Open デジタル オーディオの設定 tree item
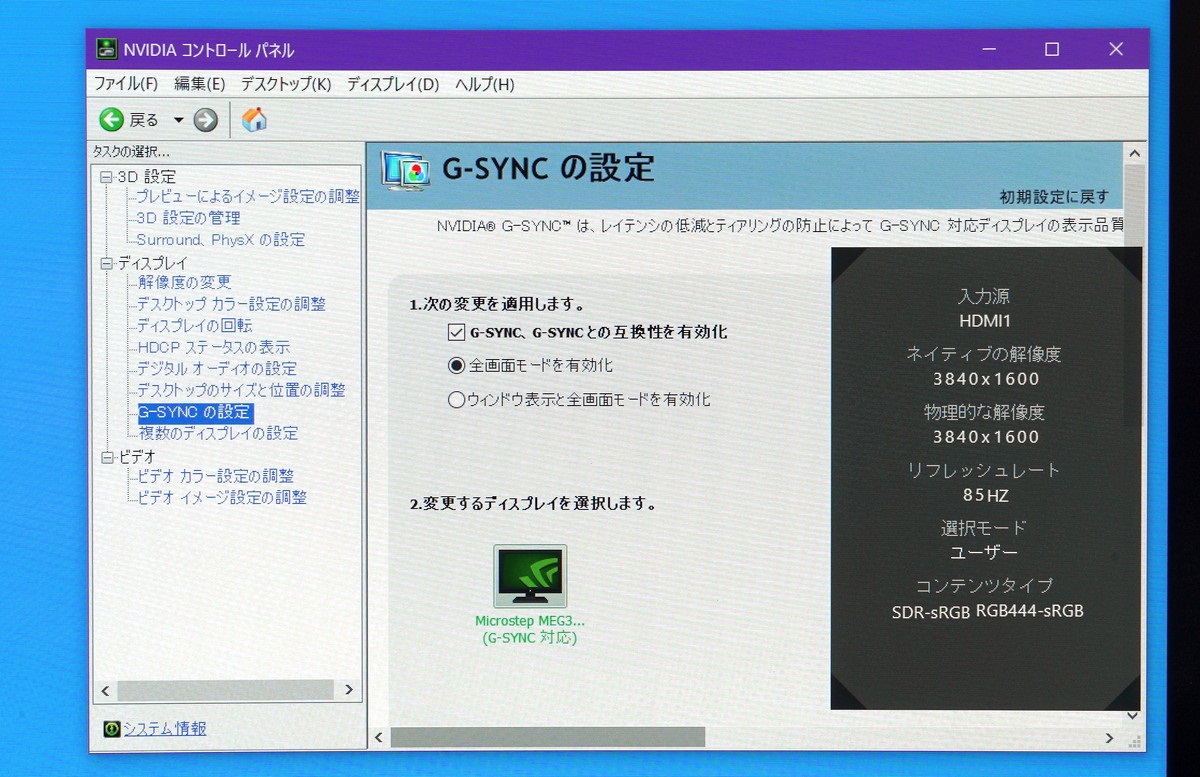The image size is (1200, 777). tap(217, 369)
